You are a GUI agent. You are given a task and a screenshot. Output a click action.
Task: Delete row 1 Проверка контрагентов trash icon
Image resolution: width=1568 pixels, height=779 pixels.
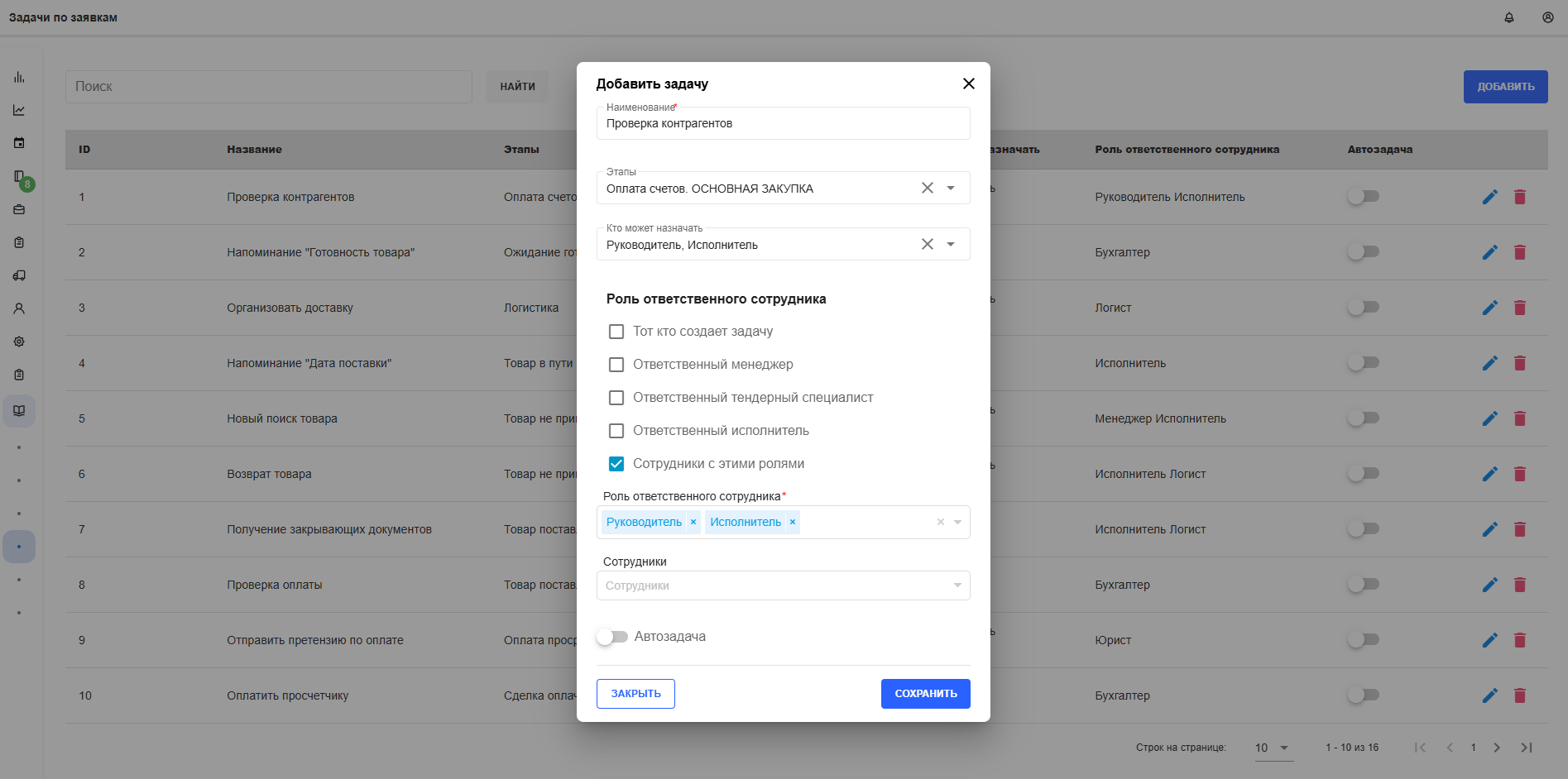pos(1520,197)
